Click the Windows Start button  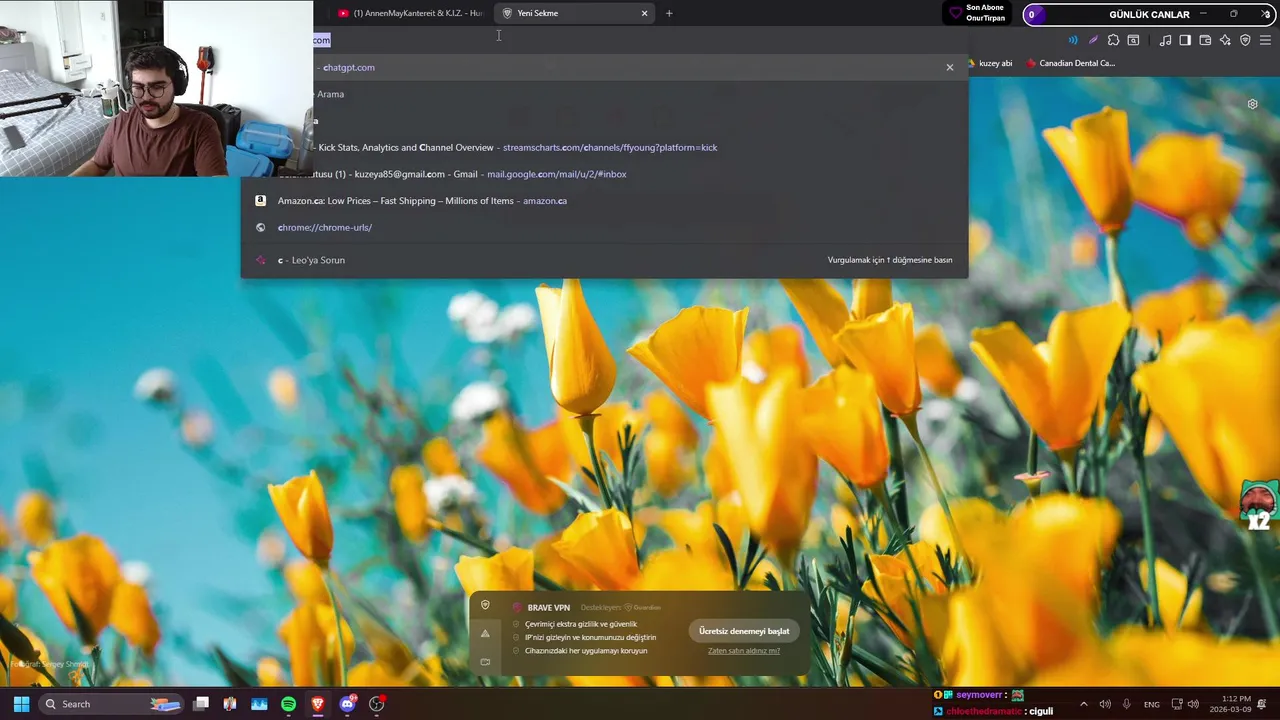coord(21,704)
